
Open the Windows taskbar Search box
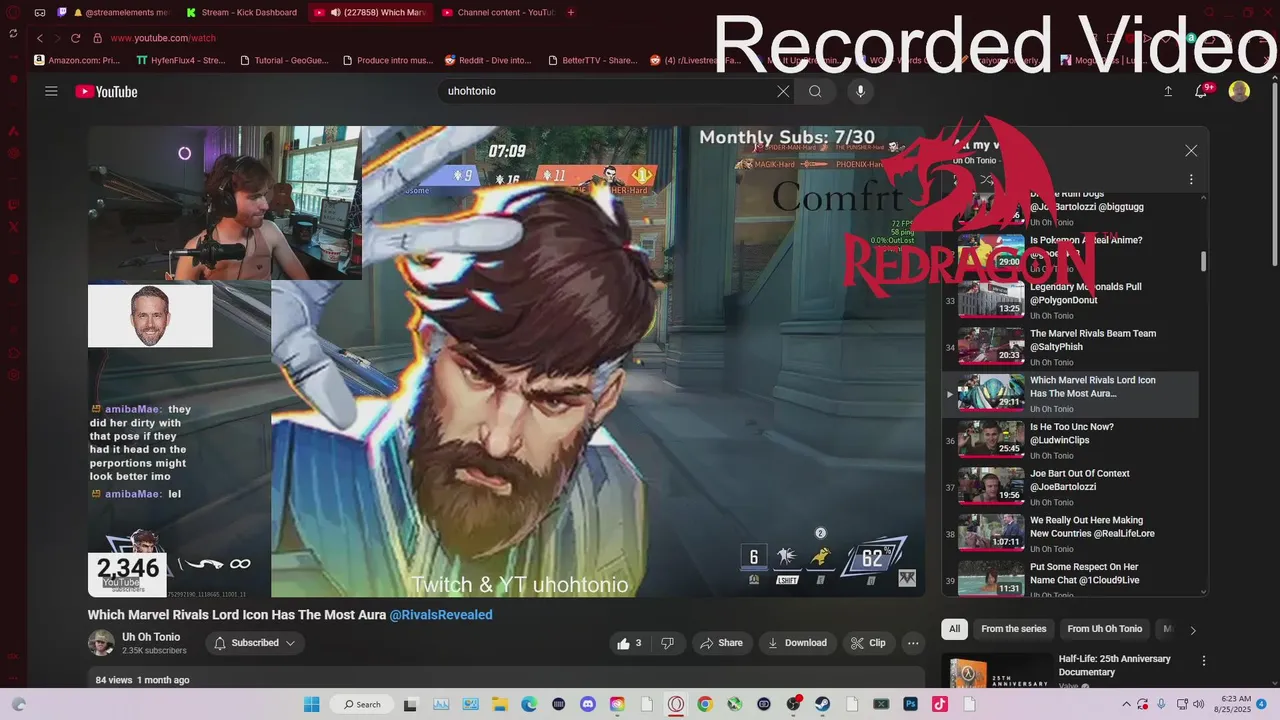[x=361, y=704]
